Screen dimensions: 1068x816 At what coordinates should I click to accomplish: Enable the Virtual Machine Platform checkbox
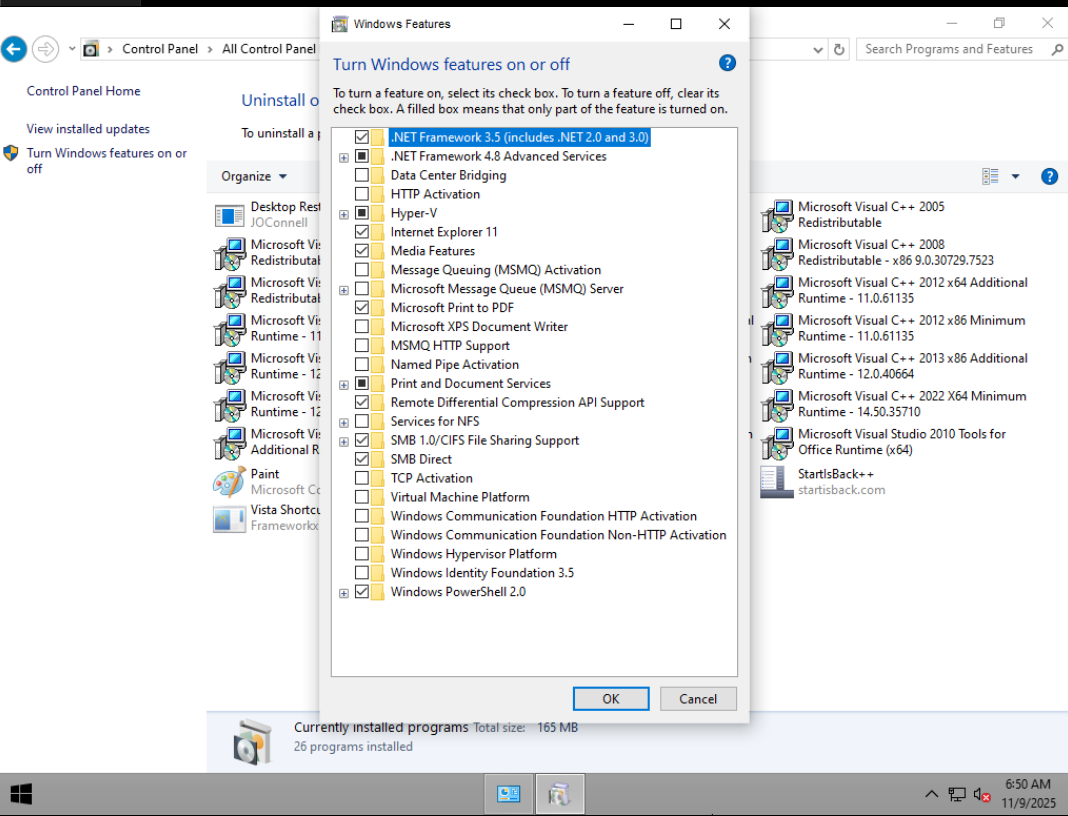(x=362, y=497)
